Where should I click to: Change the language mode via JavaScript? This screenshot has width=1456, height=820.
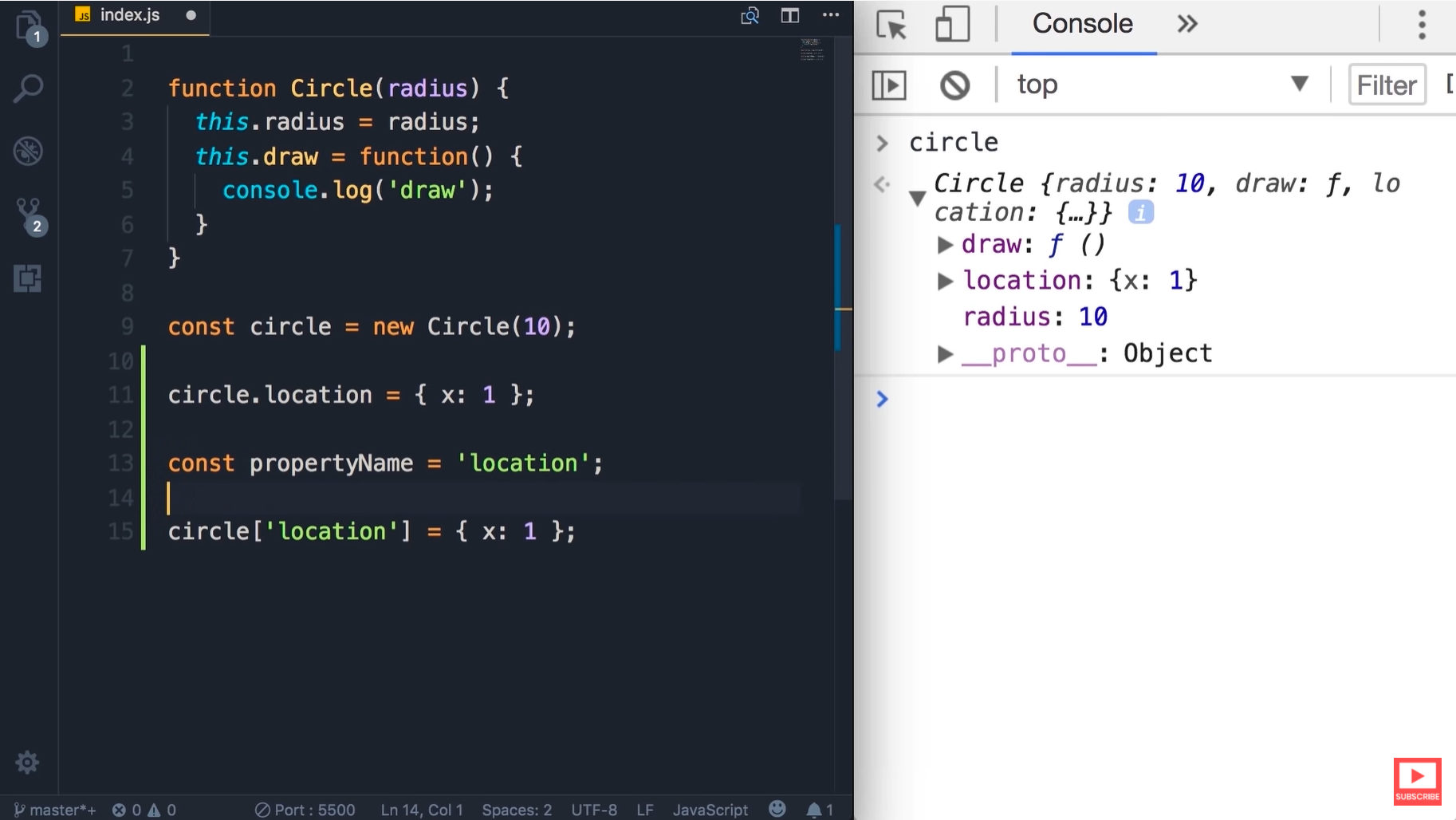710,810
